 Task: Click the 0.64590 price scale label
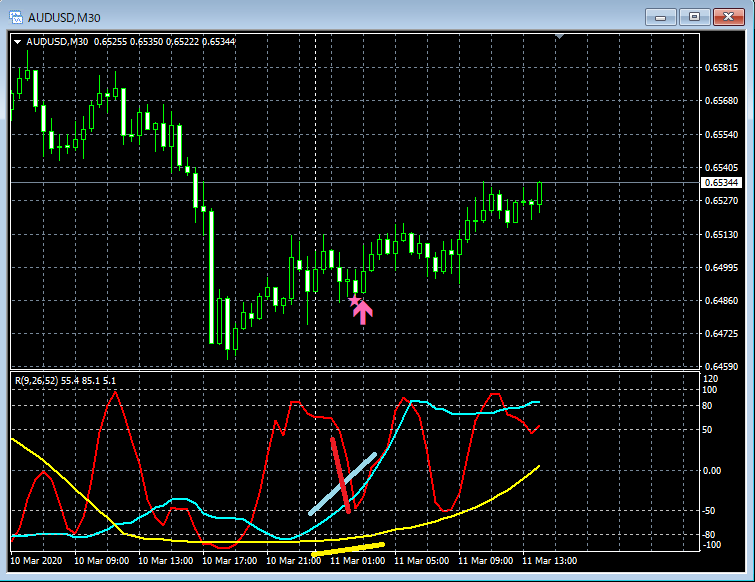tap(721, 366)
